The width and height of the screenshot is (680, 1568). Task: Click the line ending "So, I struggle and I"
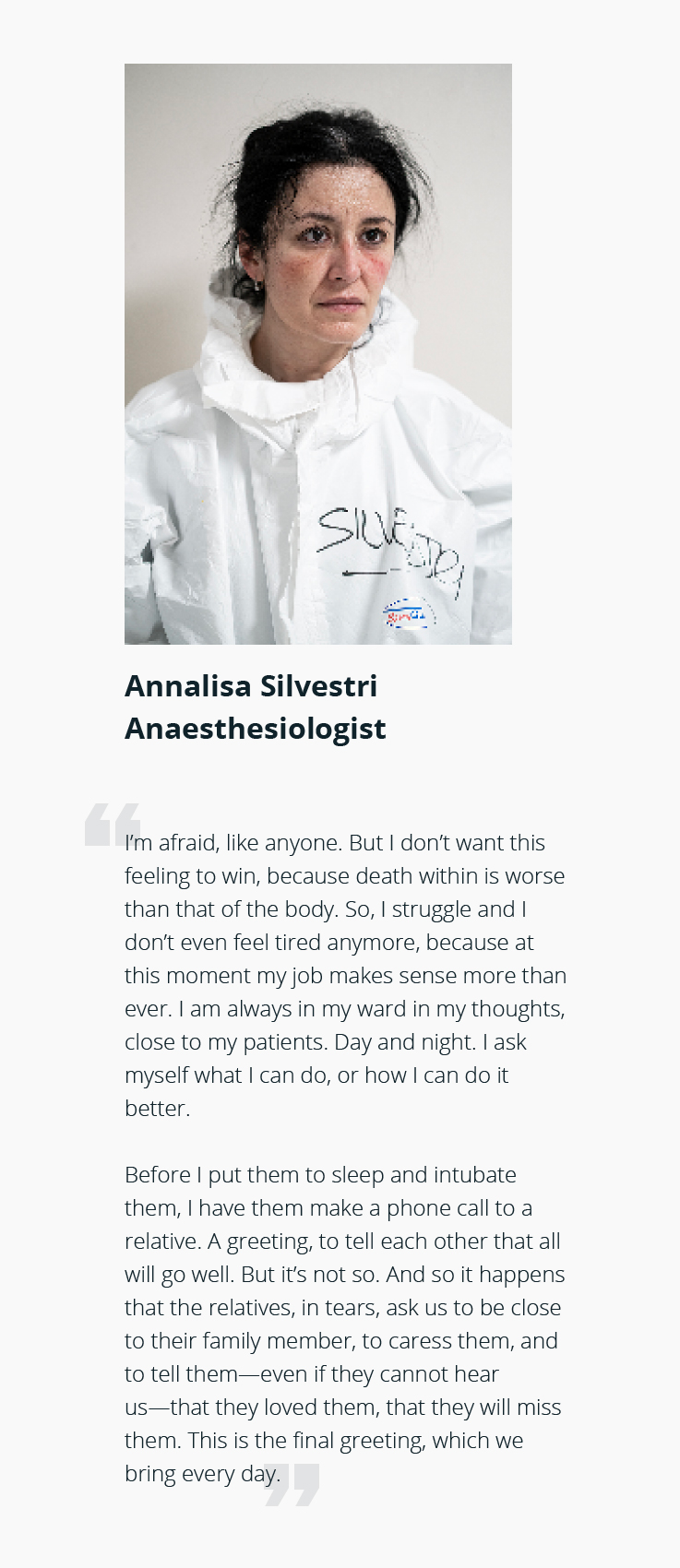tap(326, 909)
